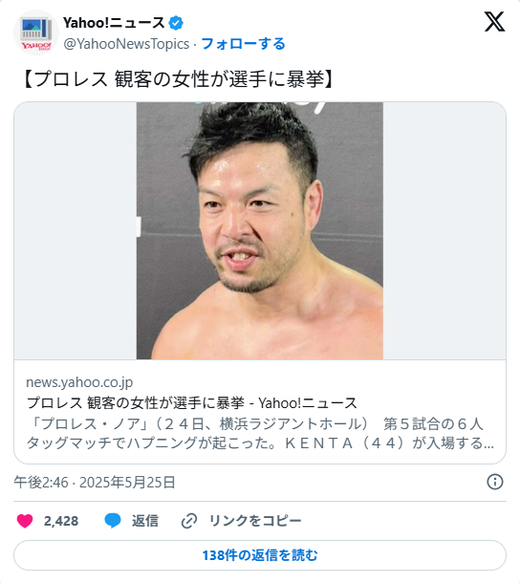Viewport: 520px width, 583px height.
Task: Click the 2,428 likes count
Action: (x=61, y=521)
